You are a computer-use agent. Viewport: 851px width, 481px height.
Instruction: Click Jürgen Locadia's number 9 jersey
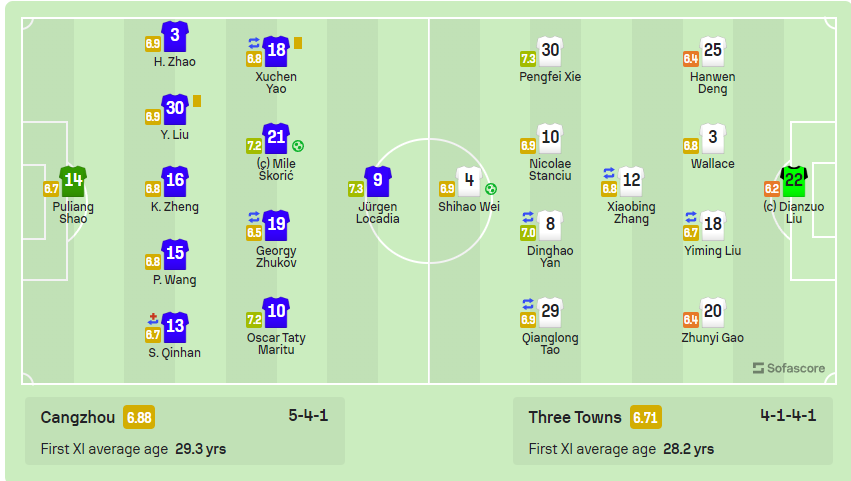pos(378,181)
